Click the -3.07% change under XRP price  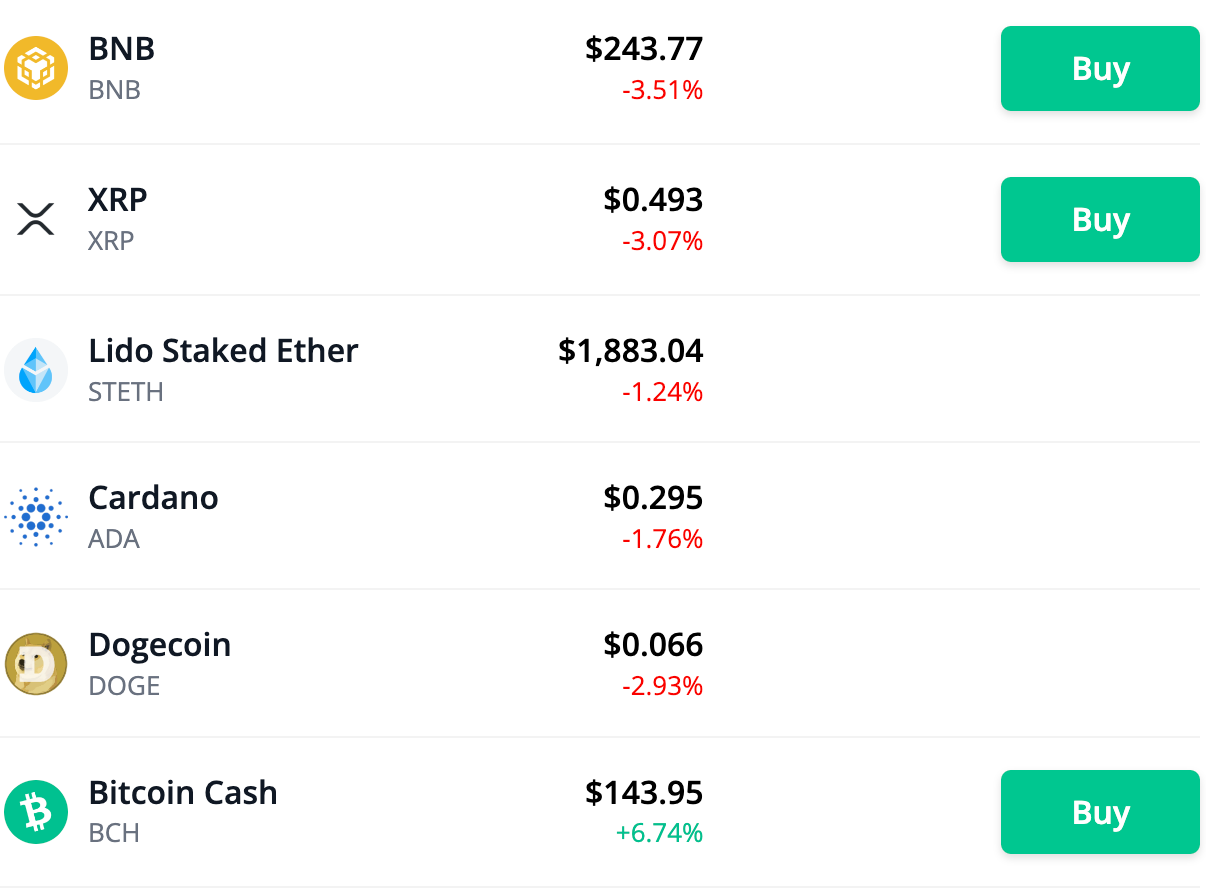[x=664, y=241]
